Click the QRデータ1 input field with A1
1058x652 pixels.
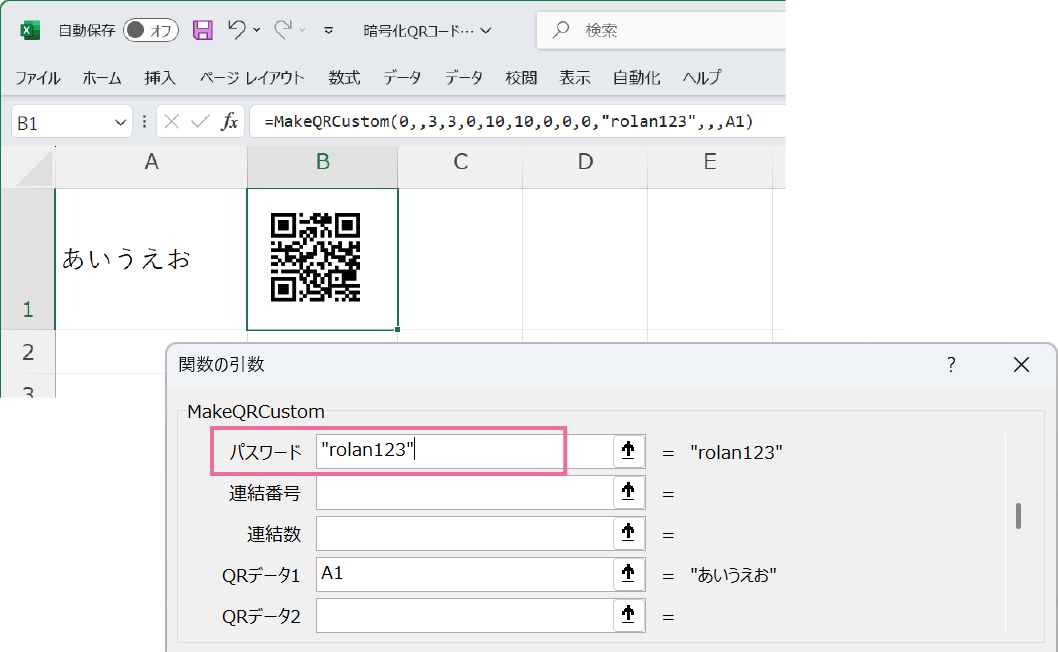464,574
